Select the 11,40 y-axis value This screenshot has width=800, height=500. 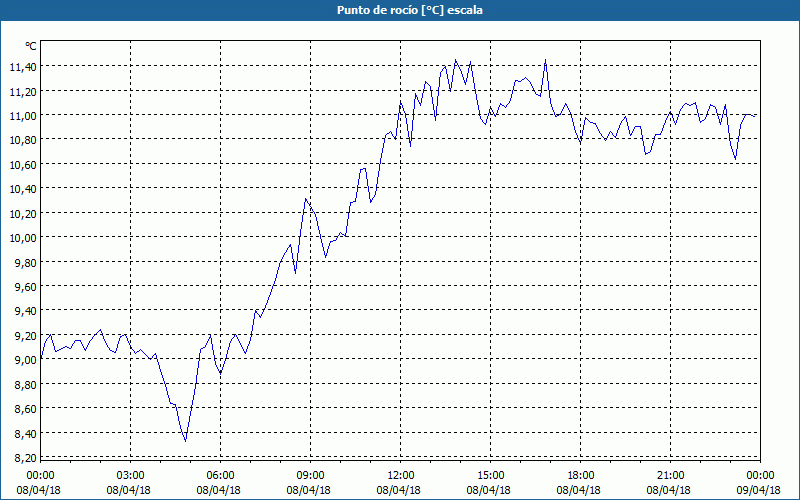point(23,67)
